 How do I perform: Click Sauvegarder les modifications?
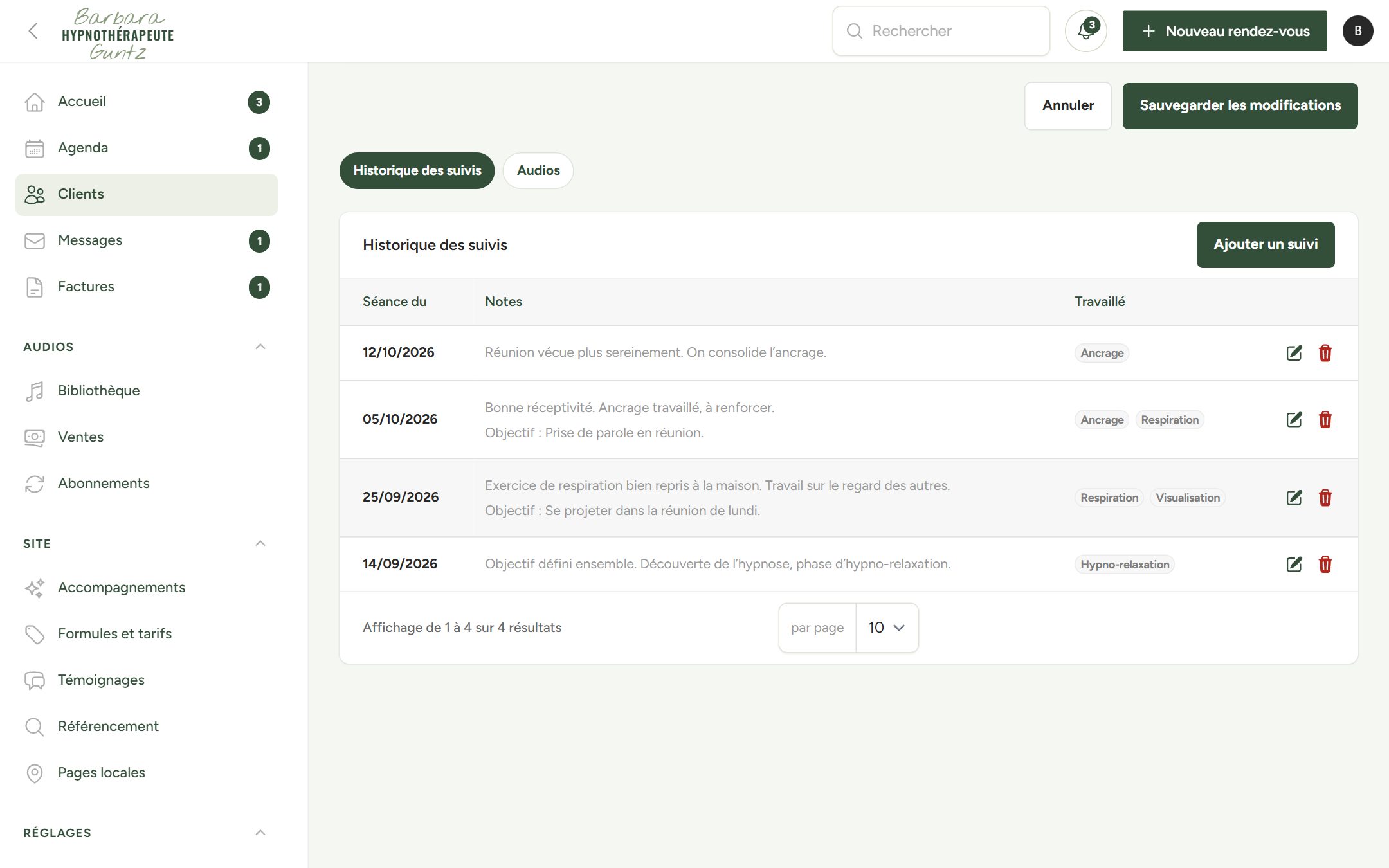(x=1240, y=105)
